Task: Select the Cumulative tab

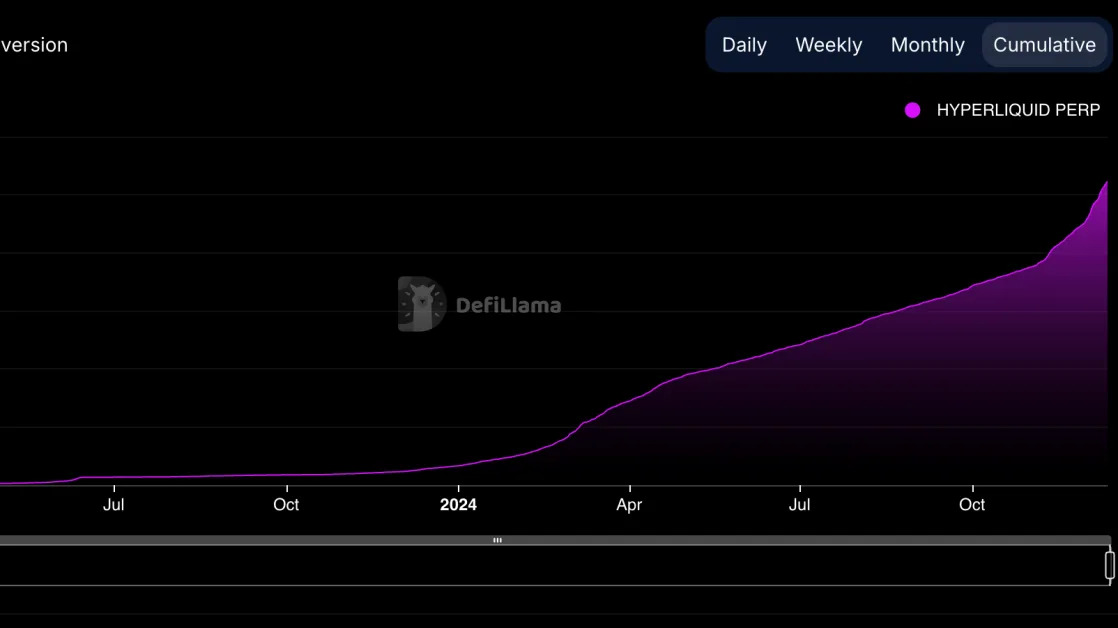Action: pos(1044,45)
